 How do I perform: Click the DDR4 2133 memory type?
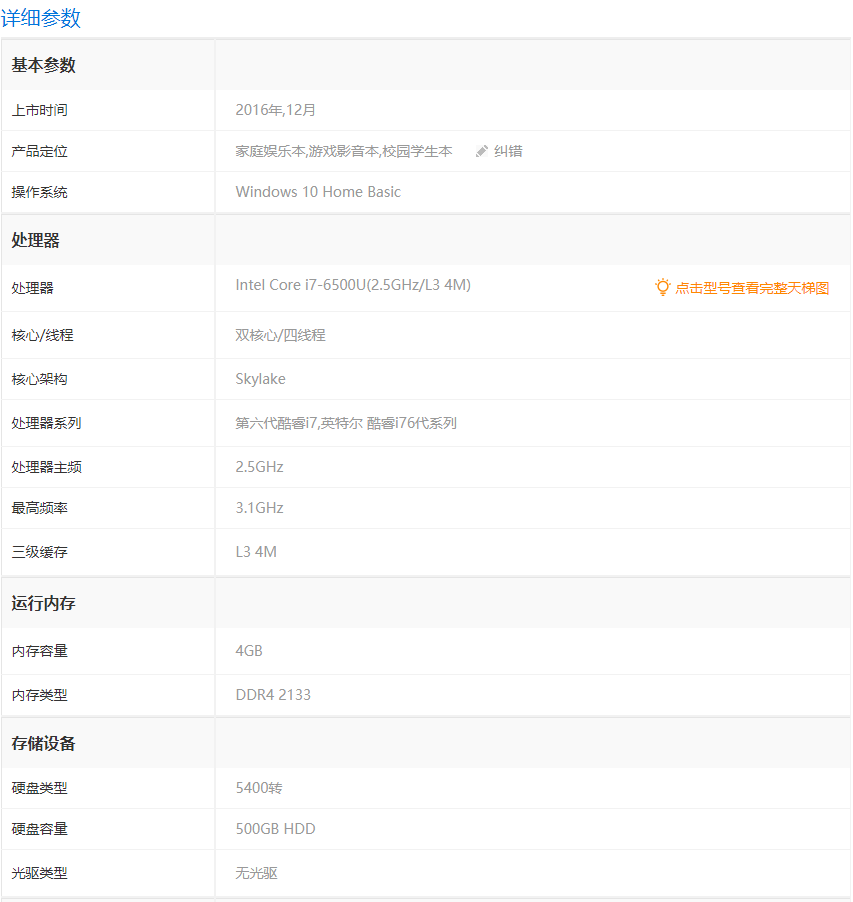click(273, 694)
